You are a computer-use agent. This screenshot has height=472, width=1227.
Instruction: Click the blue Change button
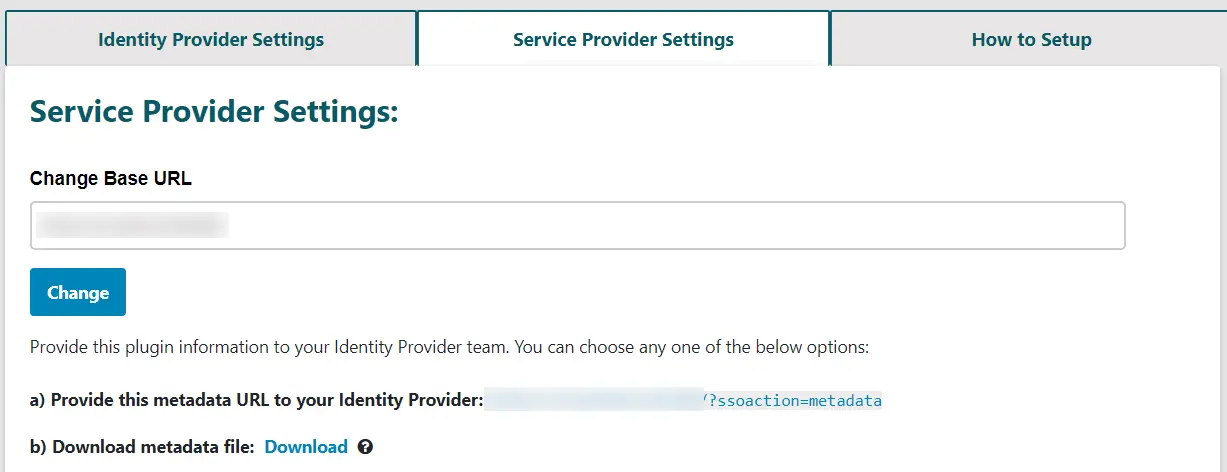tap(78, 292)
